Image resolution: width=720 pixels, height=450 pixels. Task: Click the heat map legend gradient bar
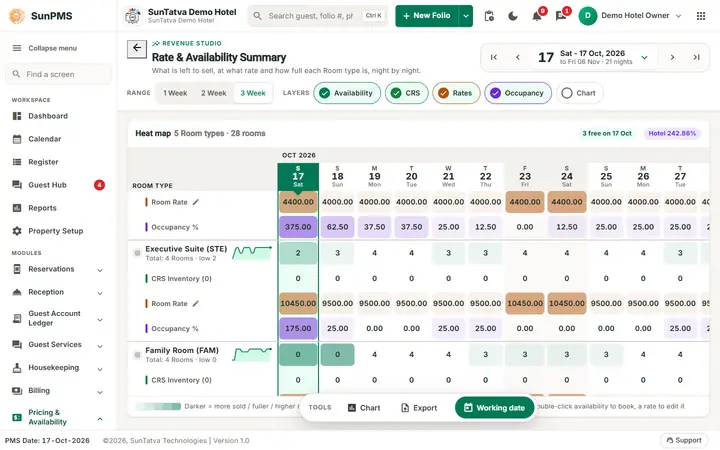[158, 406]
